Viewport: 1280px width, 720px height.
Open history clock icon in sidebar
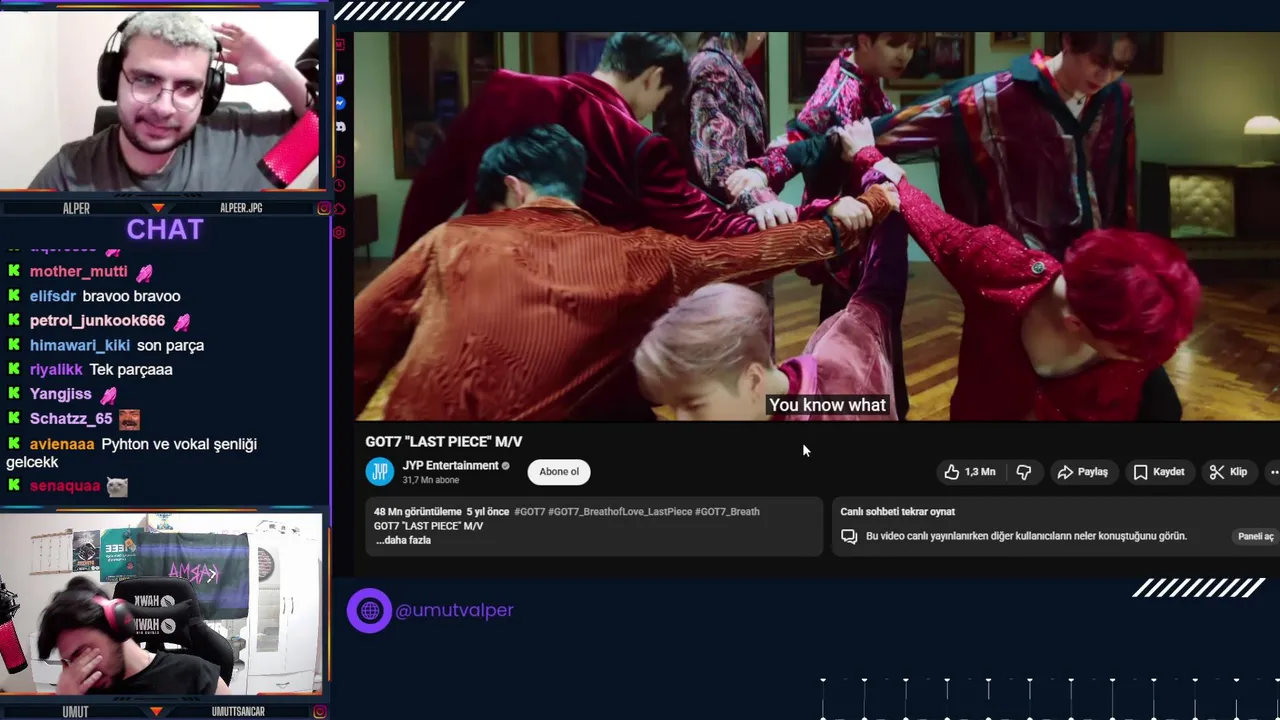point(340,185)
